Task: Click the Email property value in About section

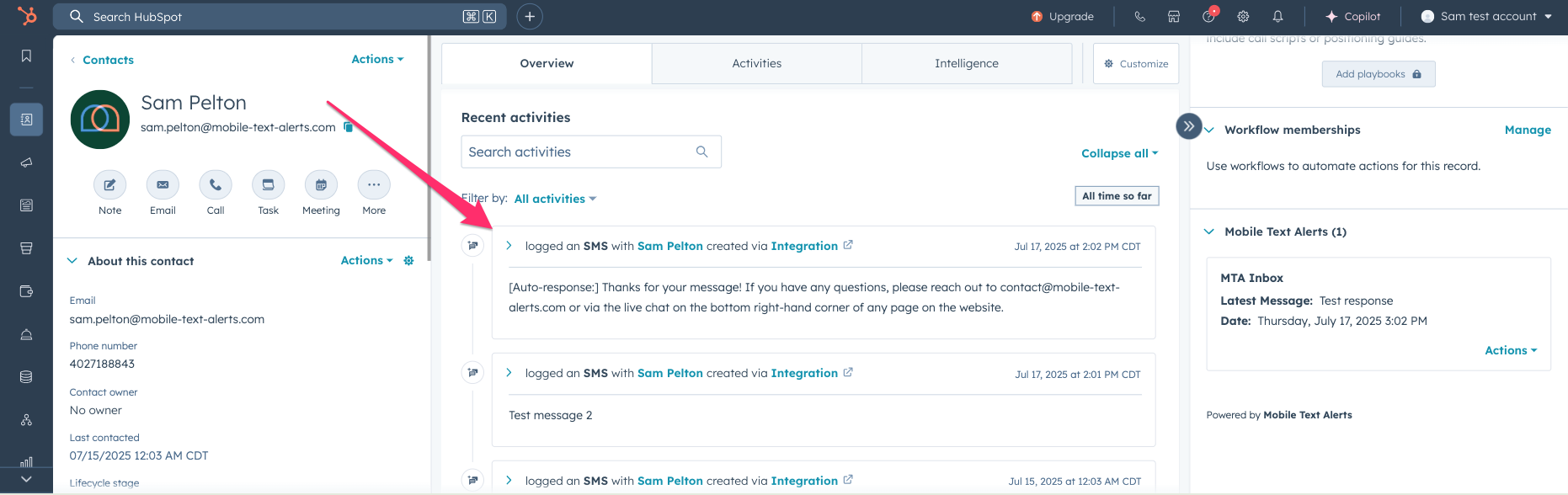Action: pyautogui.click(x=167, y=319)
